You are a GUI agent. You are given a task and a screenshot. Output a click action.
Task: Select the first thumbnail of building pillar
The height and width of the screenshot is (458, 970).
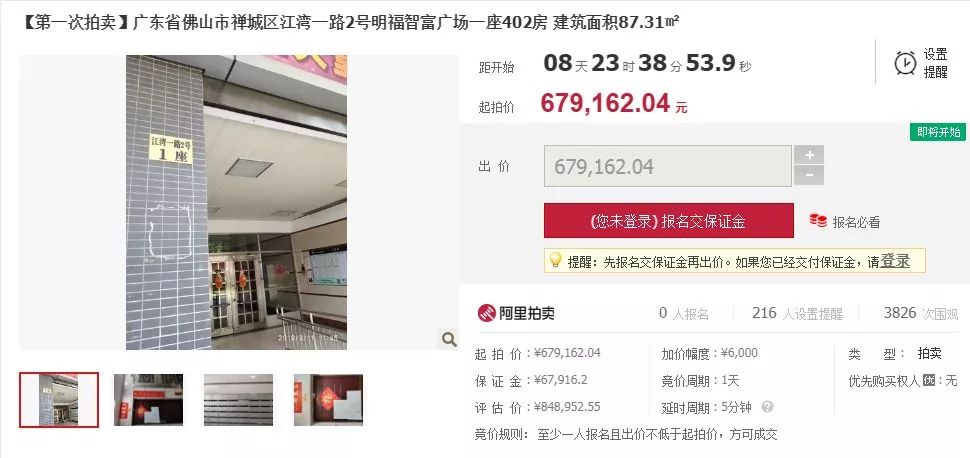59,400
